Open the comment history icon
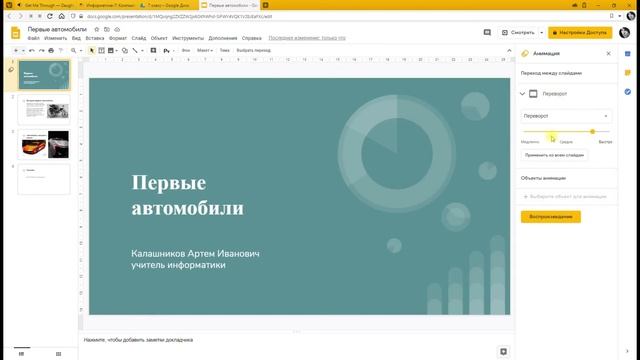This screenshot has height=360, width=640. [487, 32]
